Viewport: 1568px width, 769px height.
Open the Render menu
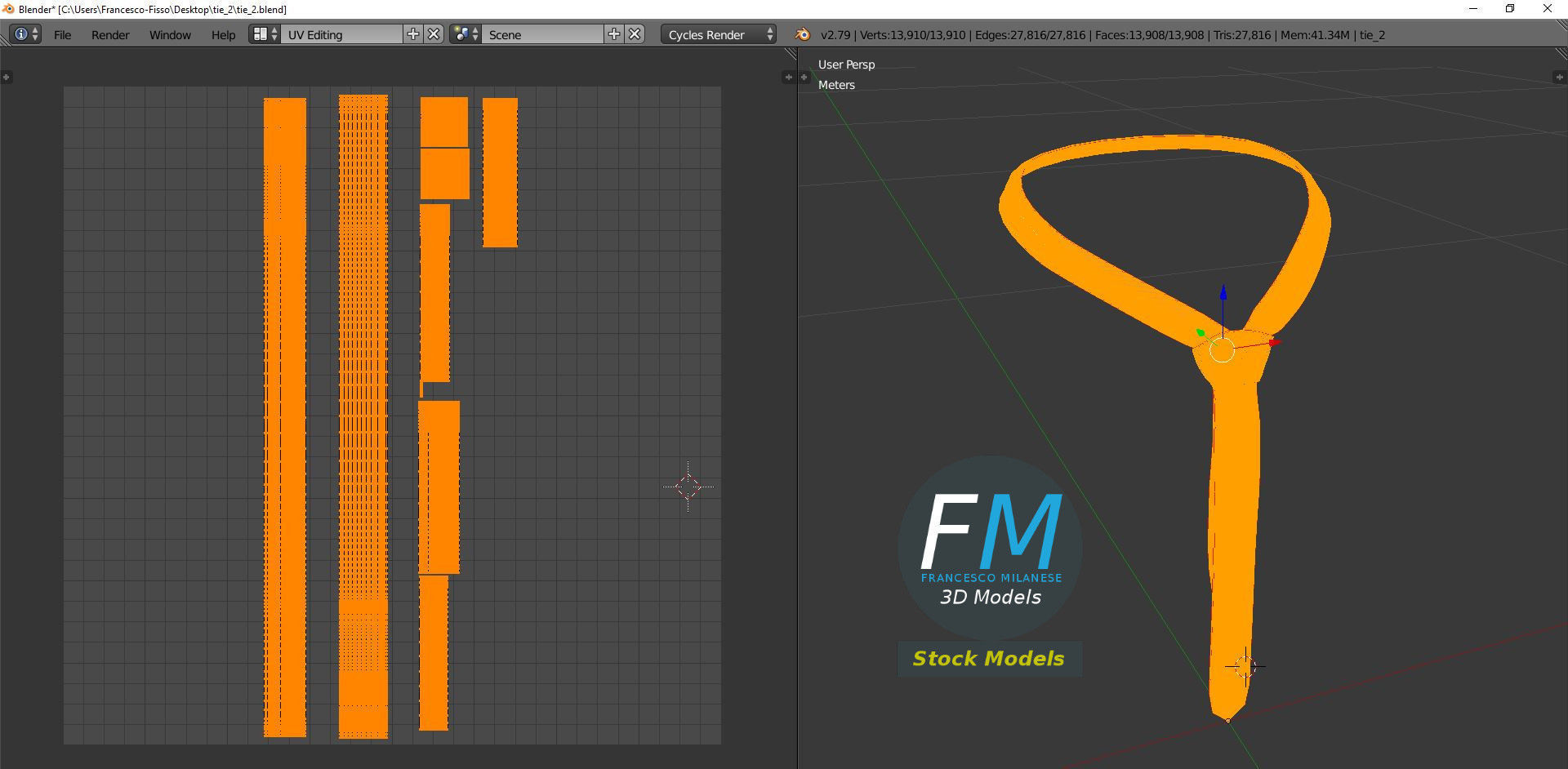coord(110,35)
